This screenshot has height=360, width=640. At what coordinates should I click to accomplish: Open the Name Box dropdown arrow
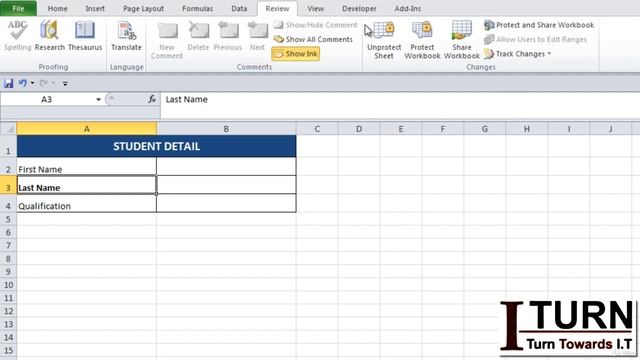pyautogui.click(x=98, y=100)
